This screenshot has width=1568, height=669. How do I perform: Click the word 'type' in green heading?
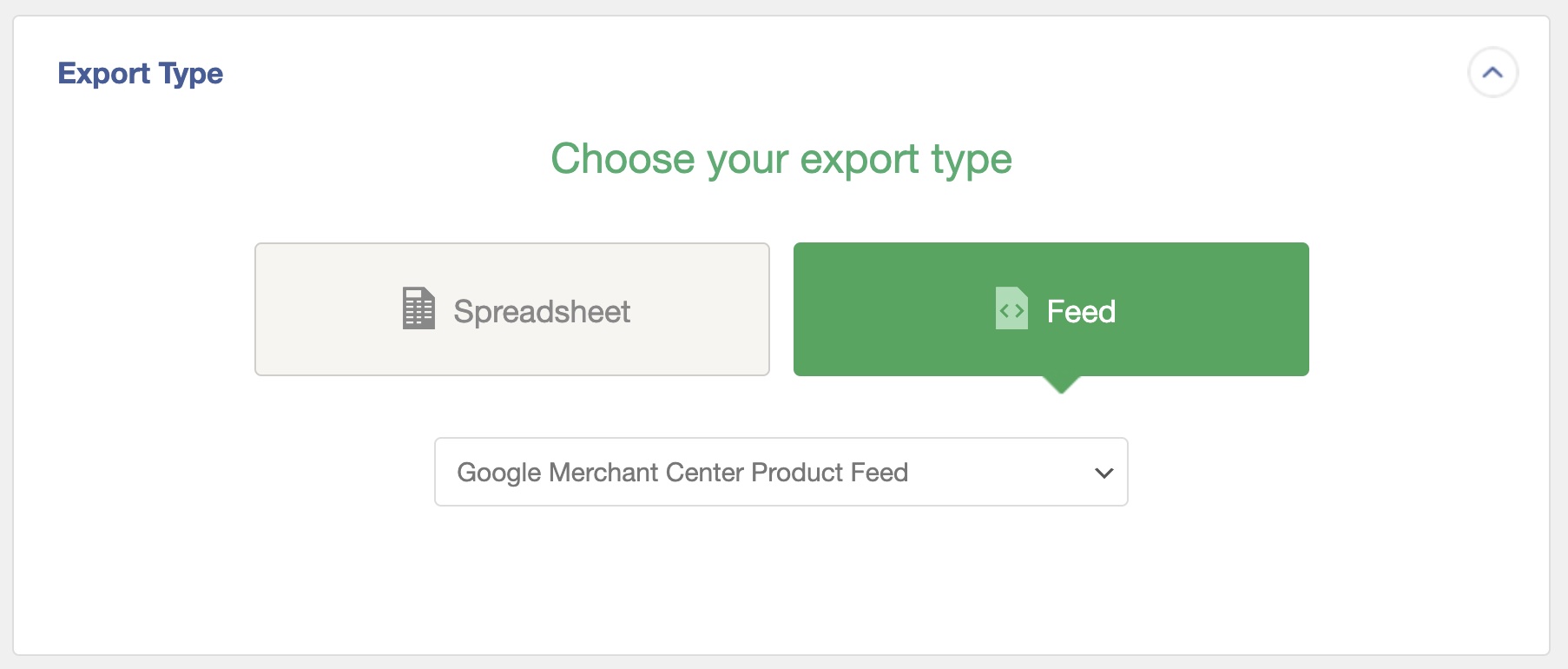971,160
